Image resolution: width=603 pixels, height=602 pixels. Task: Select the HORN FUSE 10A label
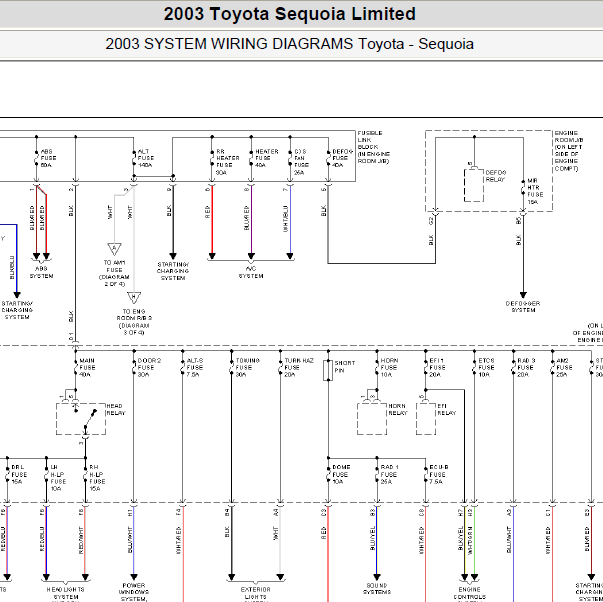[389, 367]
